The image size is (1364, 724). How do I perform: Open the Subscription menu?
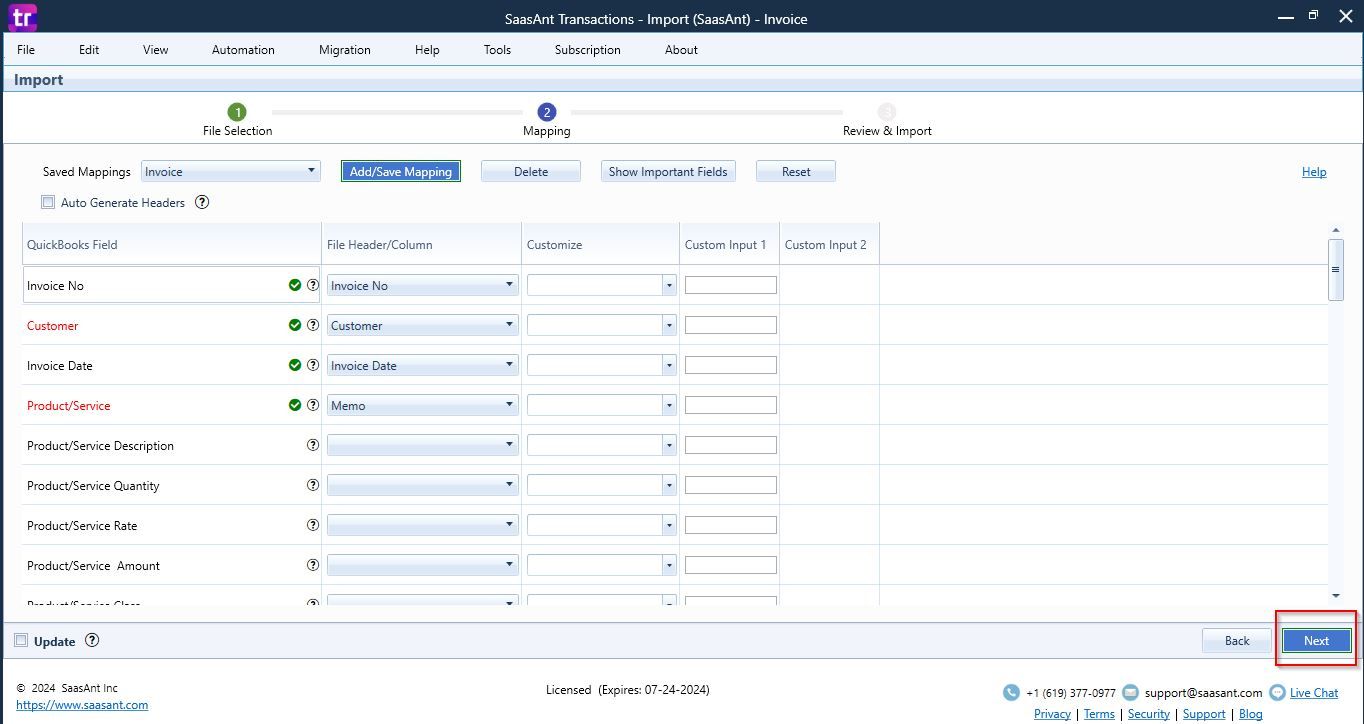click(x=588, y=49)
